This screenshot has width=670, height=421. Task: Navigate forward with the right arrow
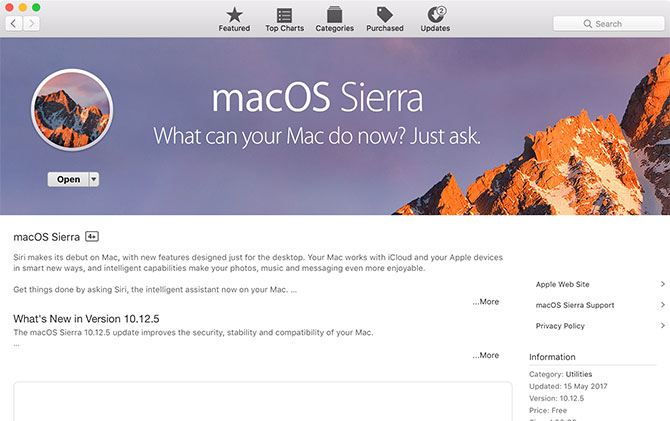click(x=32, y=23)
